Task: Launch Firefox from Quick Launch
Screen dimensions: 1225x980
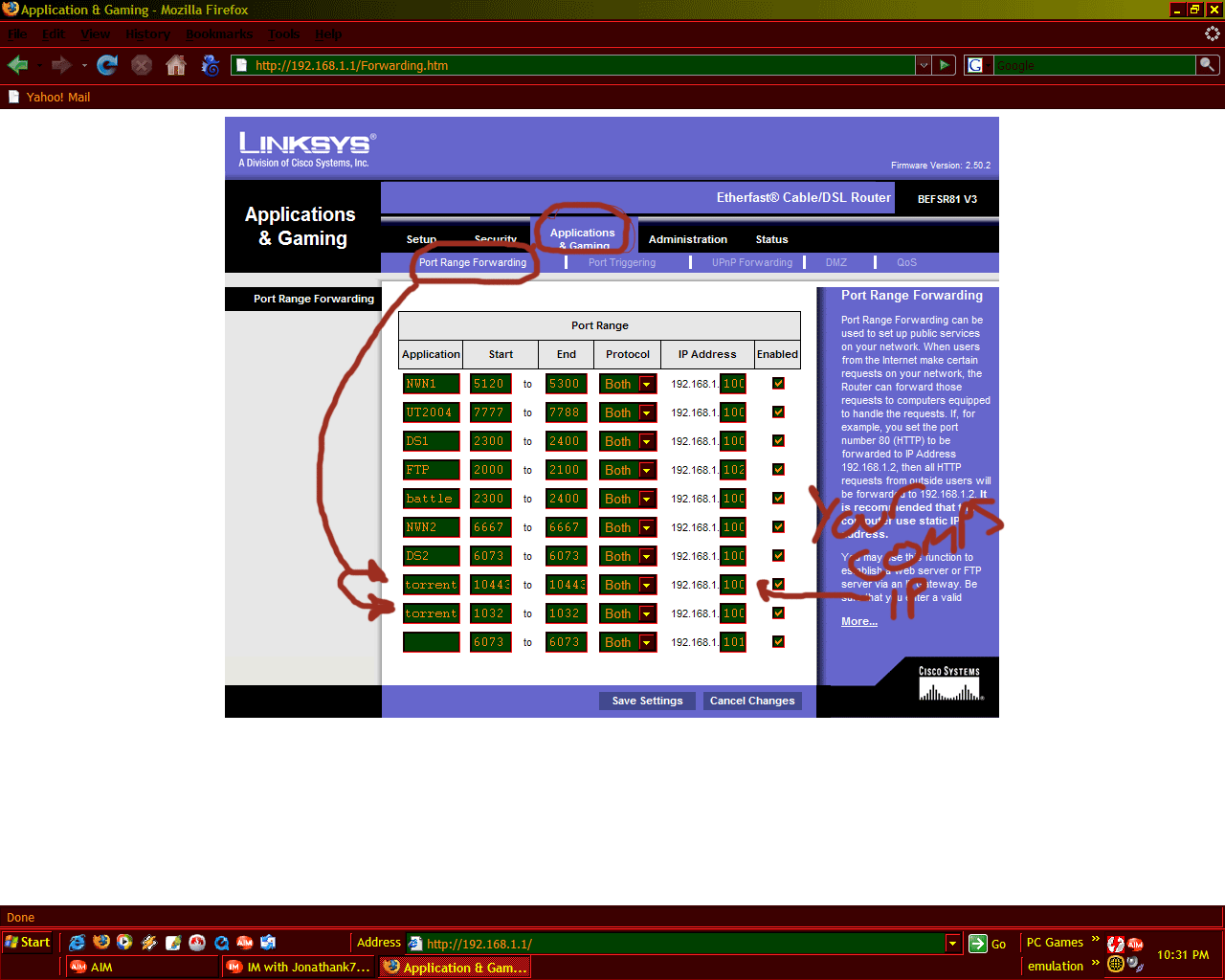Action: click(x=101, y=943)
